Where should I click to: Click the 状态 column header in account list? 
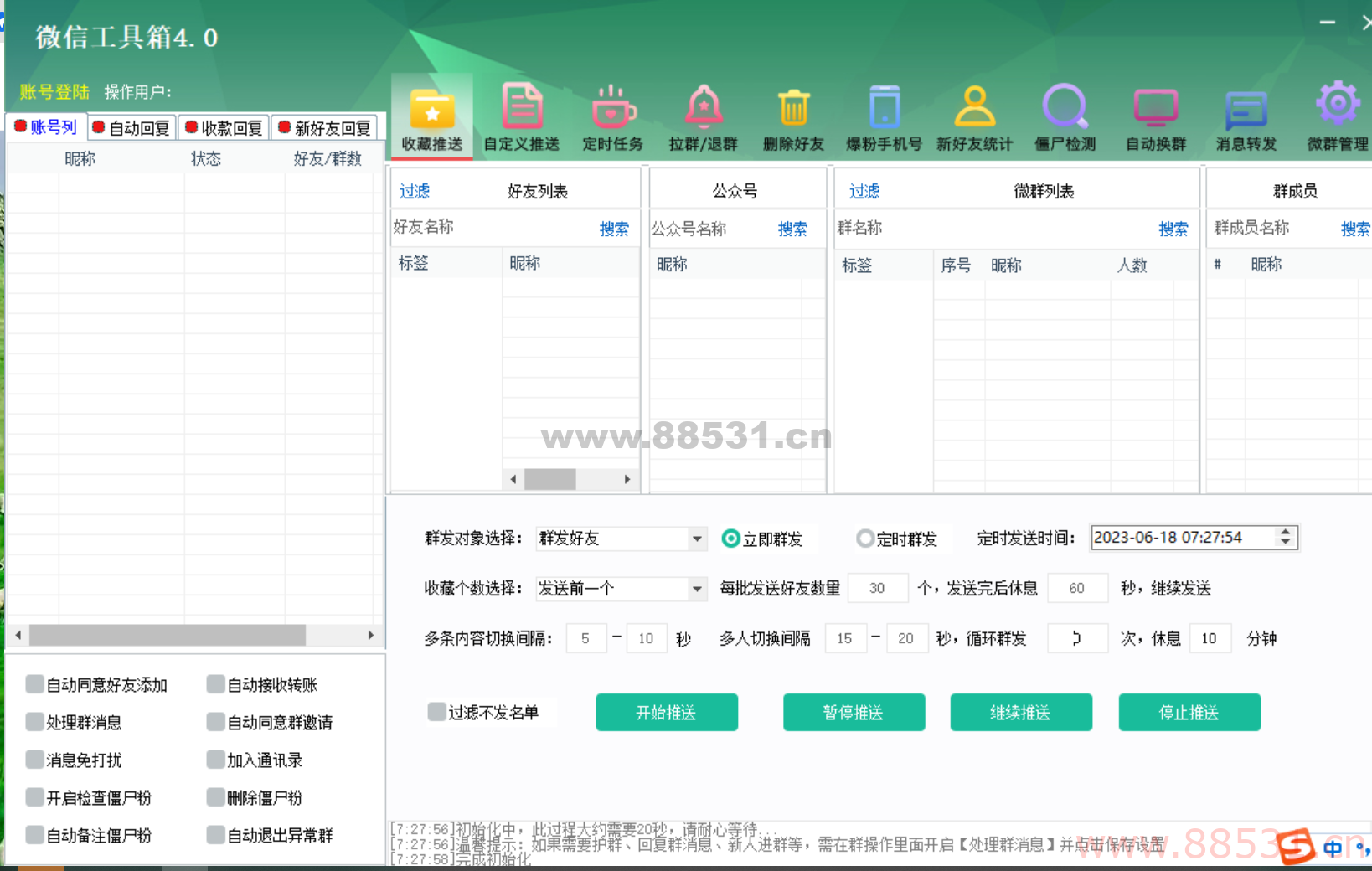coord(206,158)
